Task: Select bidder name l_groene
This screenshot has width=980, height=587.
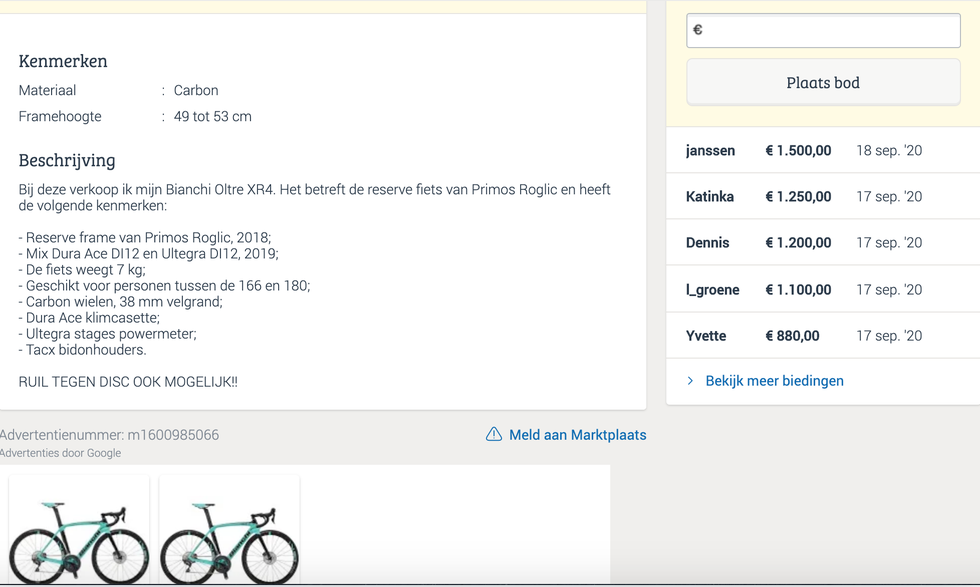Action: coord(712,289)
